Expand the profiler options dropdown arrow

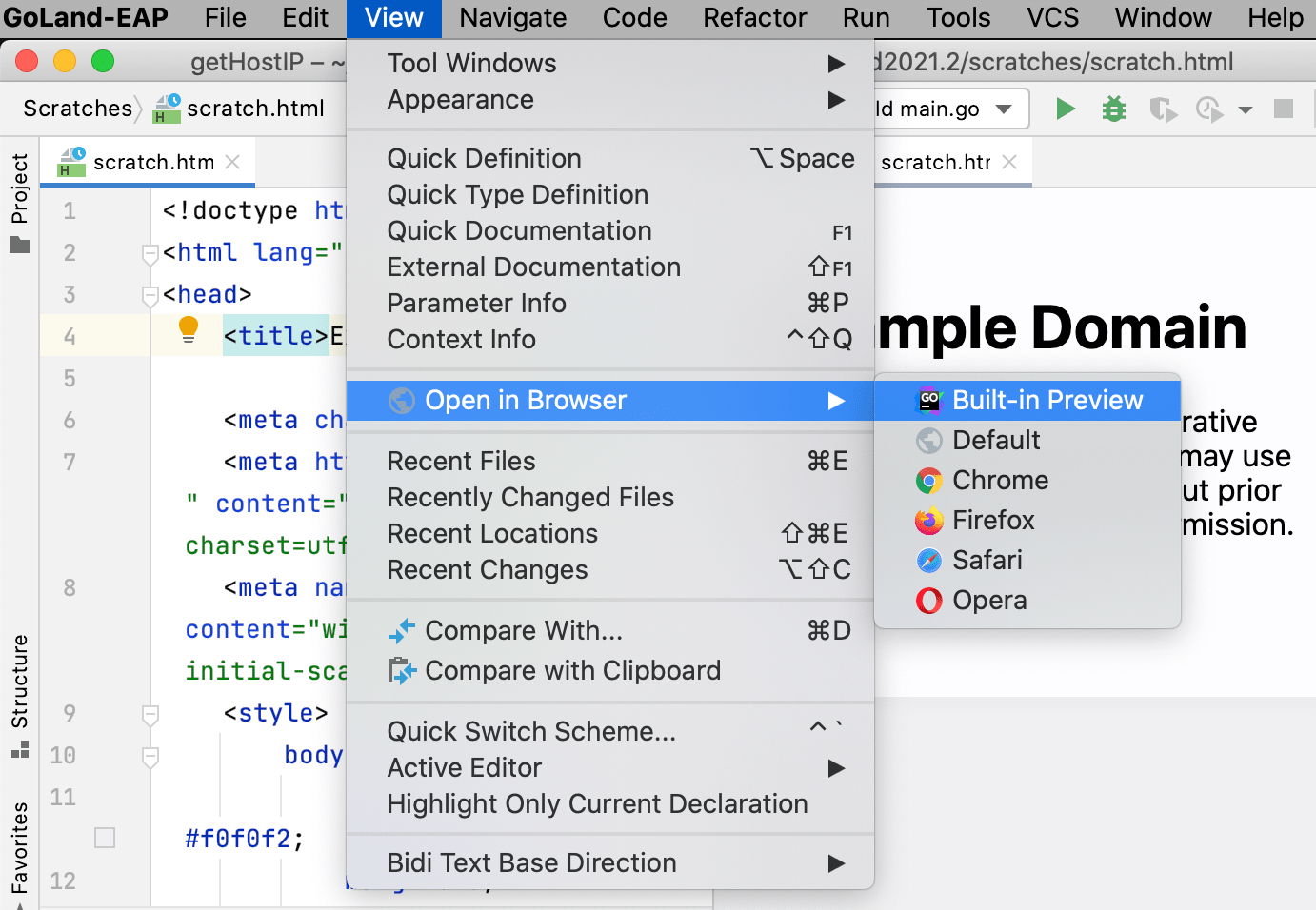click(1246, 109)
